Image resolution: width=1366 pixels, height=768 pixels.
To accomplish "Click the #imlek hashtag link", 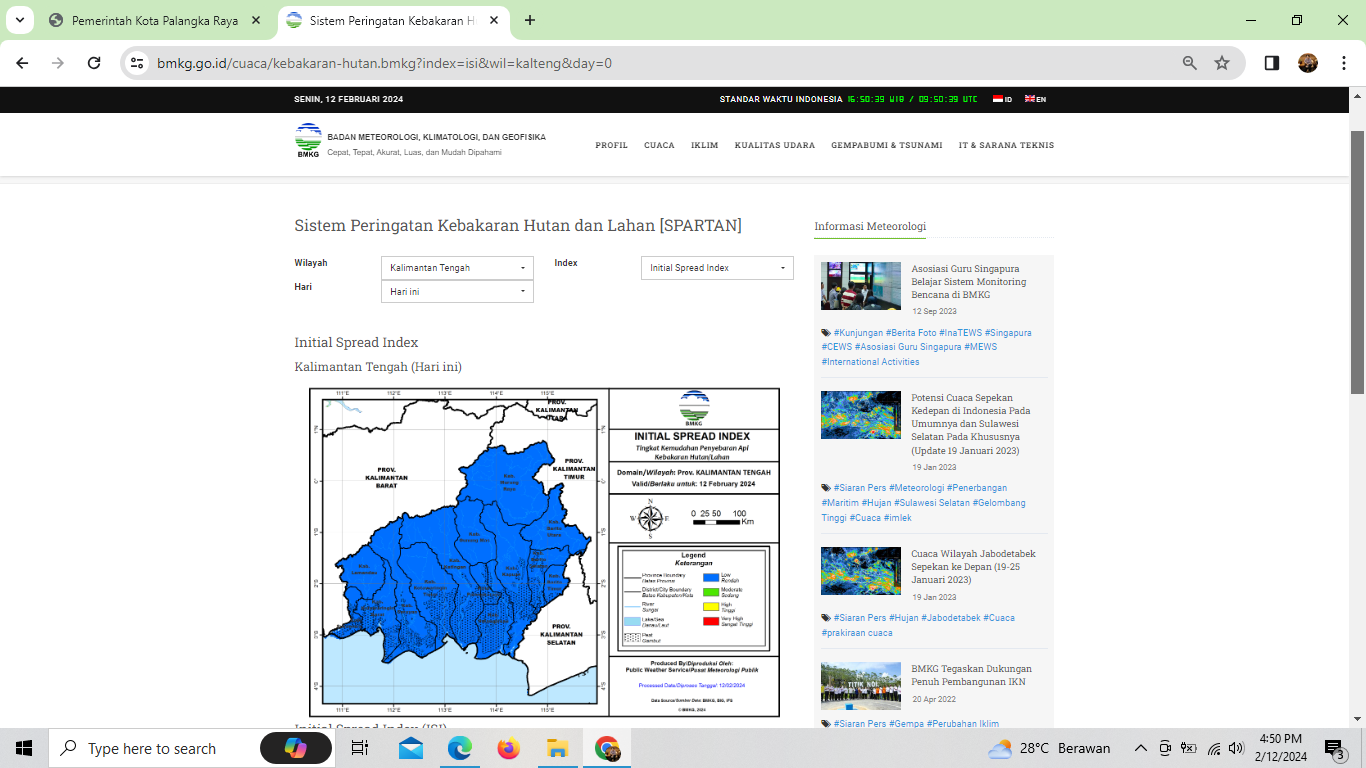I will pyautogui.click(x=897, y=518).
